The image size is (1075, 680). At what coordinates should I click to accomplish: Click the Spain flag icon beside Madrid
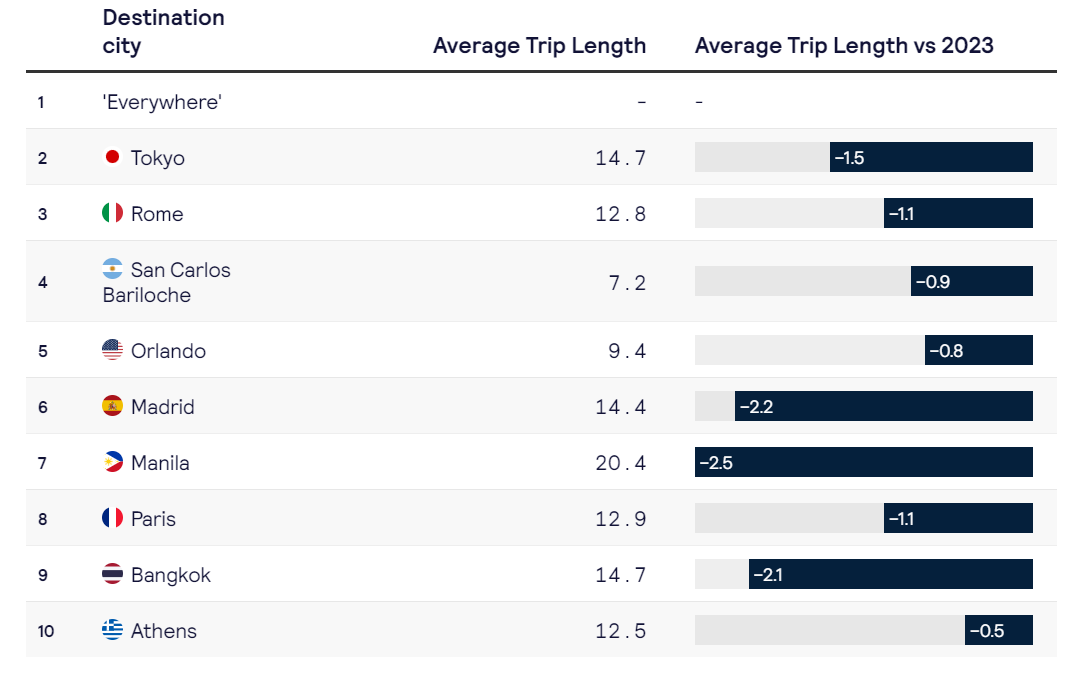112,406
